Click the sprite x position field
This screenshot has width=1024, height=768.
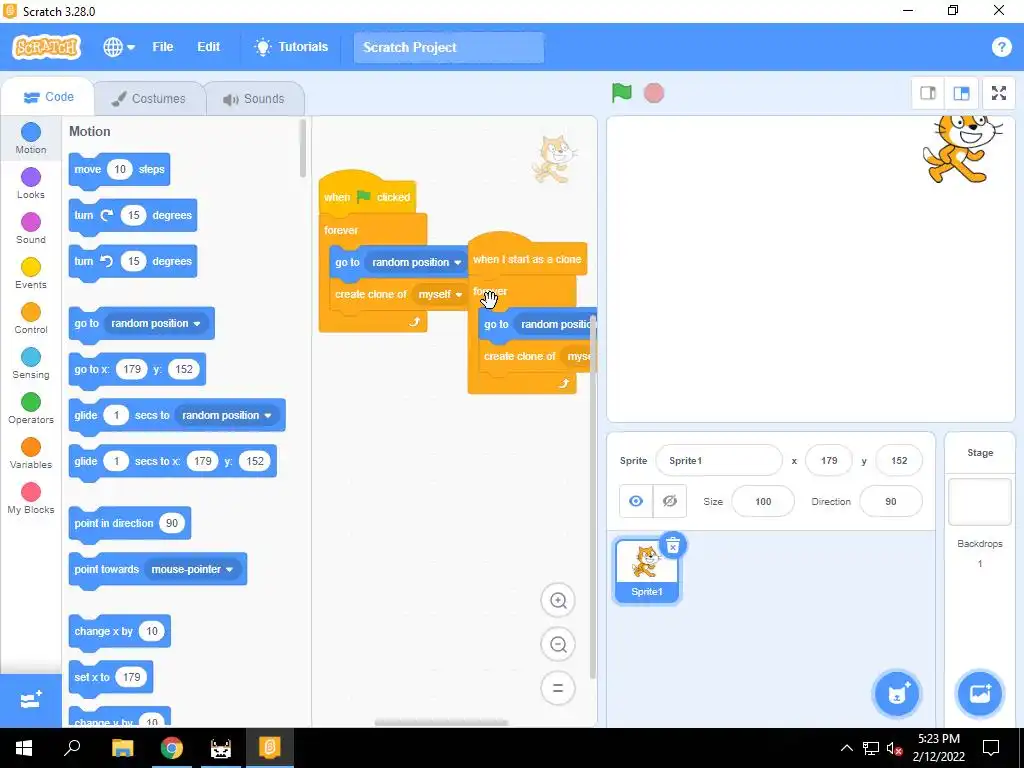829,460
